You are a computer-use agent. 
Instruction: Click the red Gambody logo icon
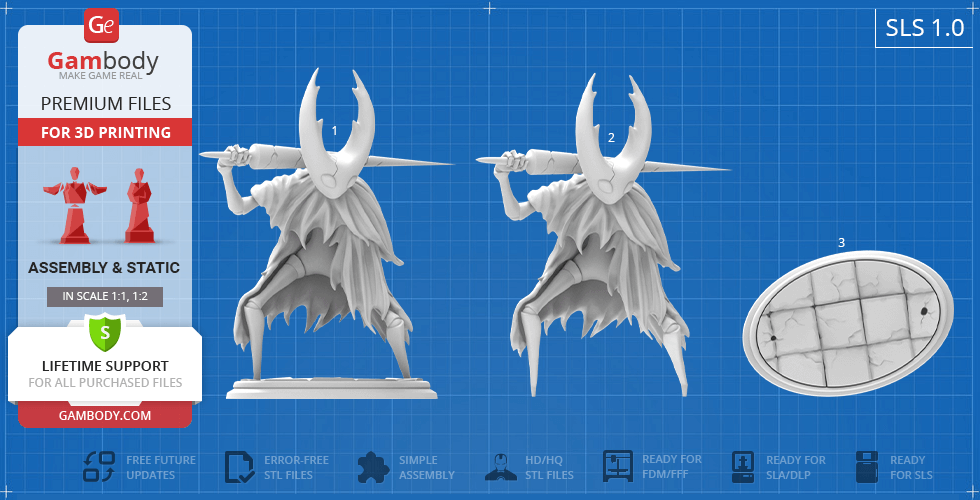pyautogui.click(x=102, y=25)
